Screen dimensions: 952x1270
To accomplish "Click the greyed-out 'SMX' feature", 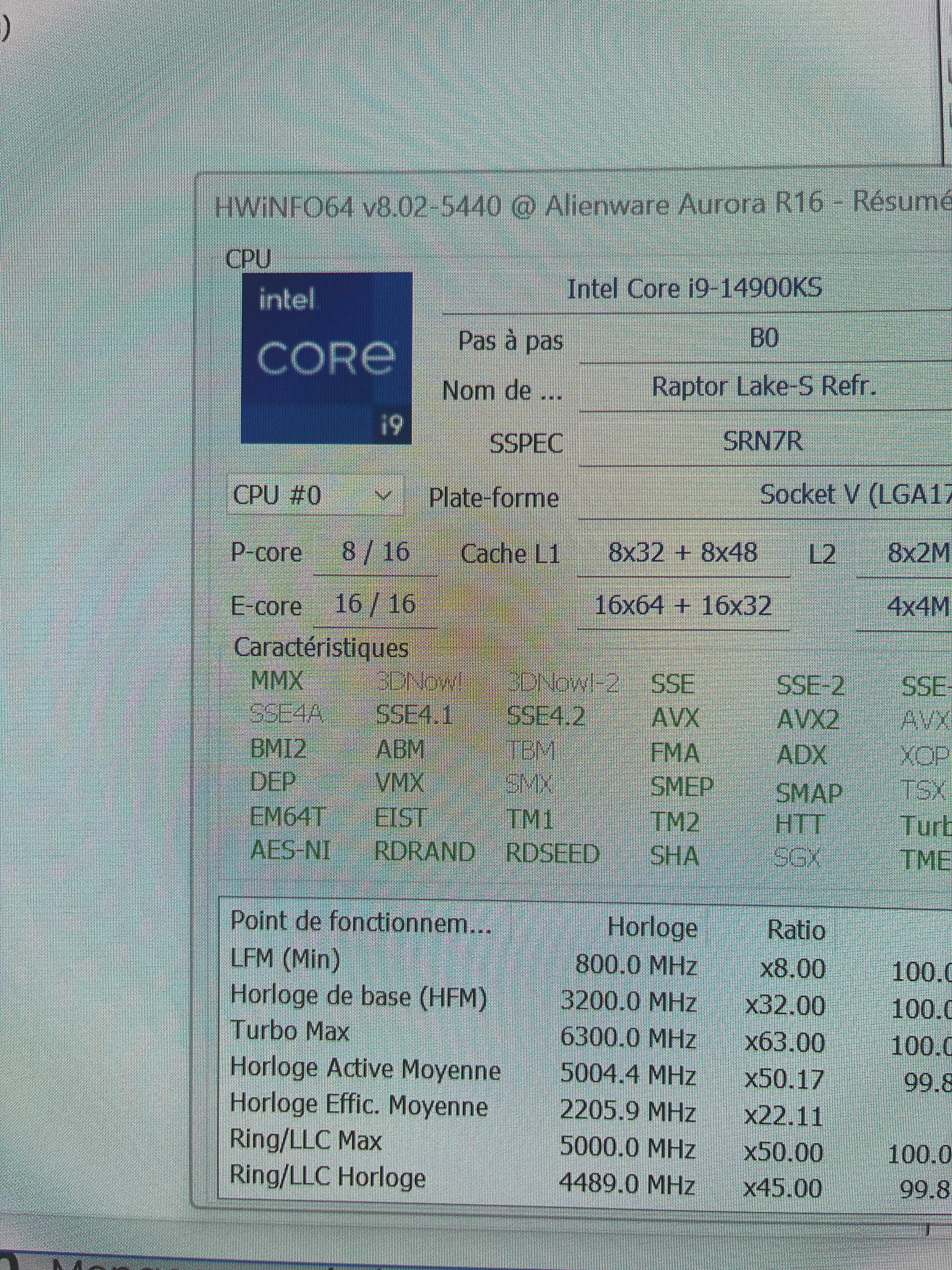I will coord(529,784).
